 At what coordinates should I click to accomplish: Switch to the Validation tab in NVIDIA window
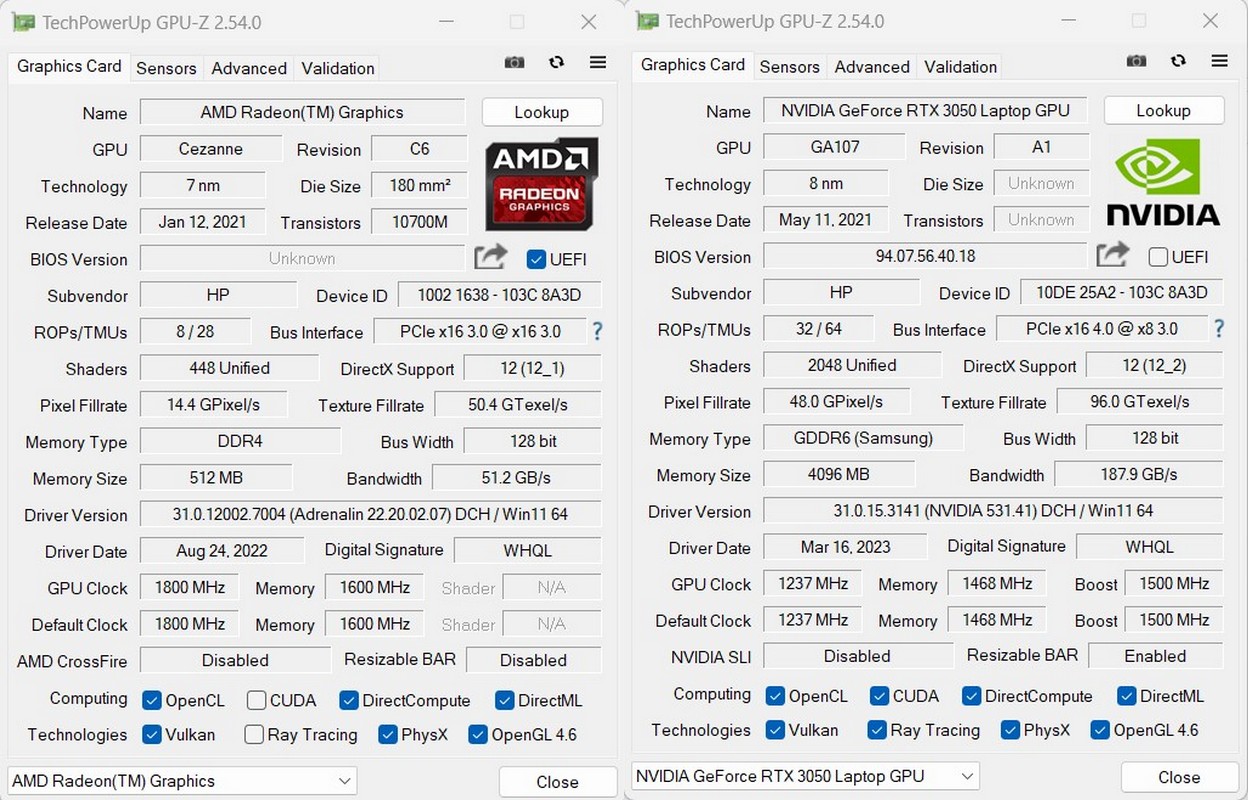pos(960,67)
